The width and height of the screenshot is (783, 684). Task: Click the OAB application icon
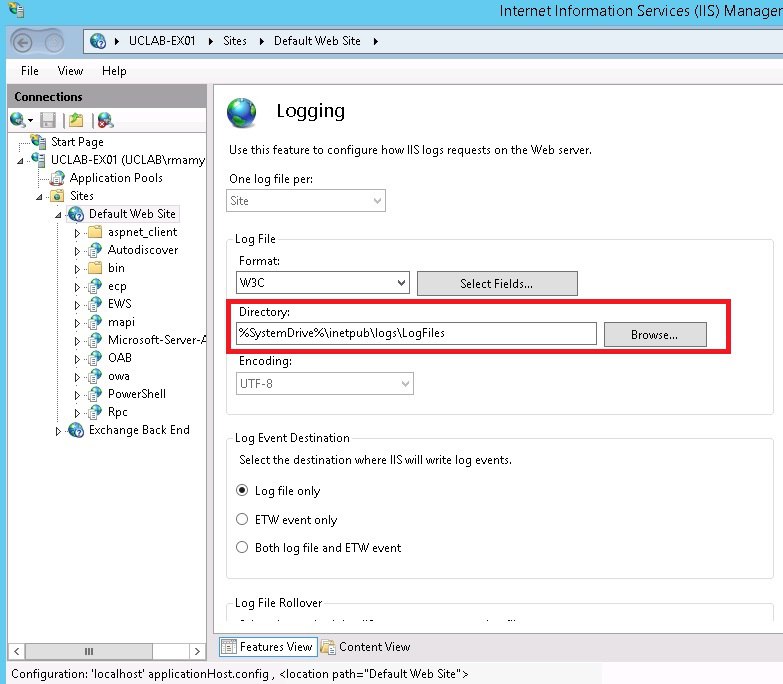pos(95,358)
